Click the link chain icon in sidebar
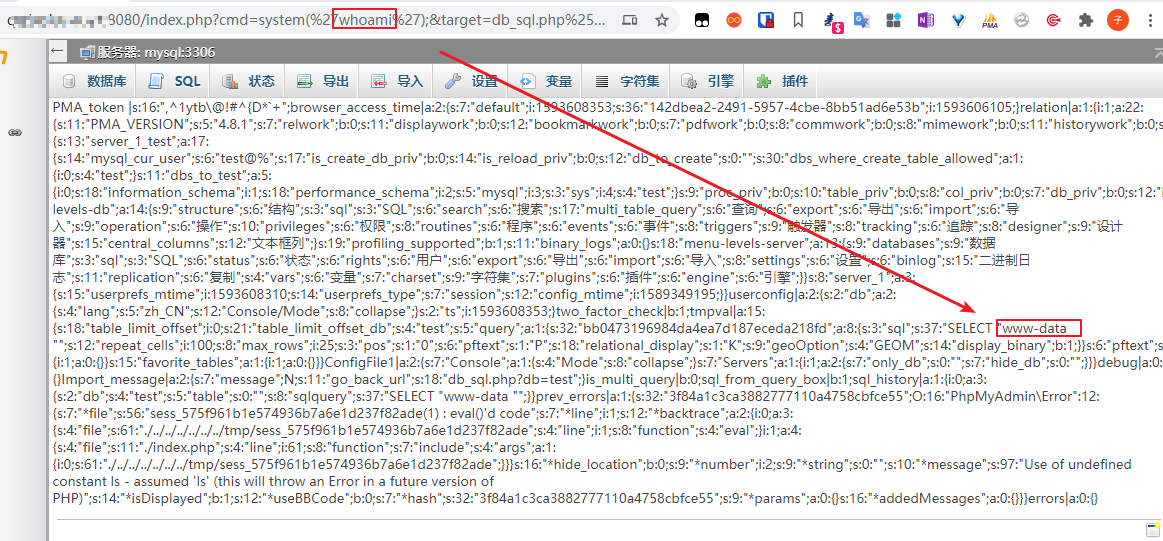Screen dimensions: 1163x541 (x=15, y=132)
